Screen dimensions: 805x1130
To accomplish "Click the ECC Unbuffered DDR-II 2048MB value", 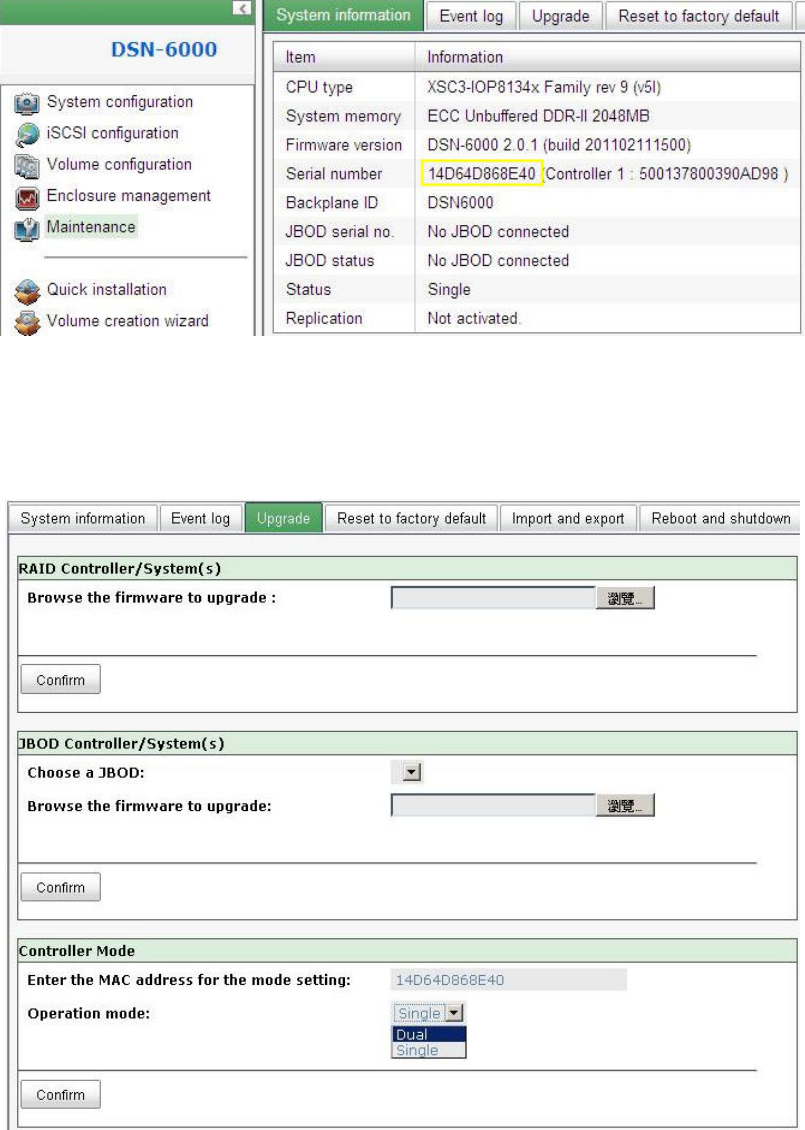I will pos(538,116).
